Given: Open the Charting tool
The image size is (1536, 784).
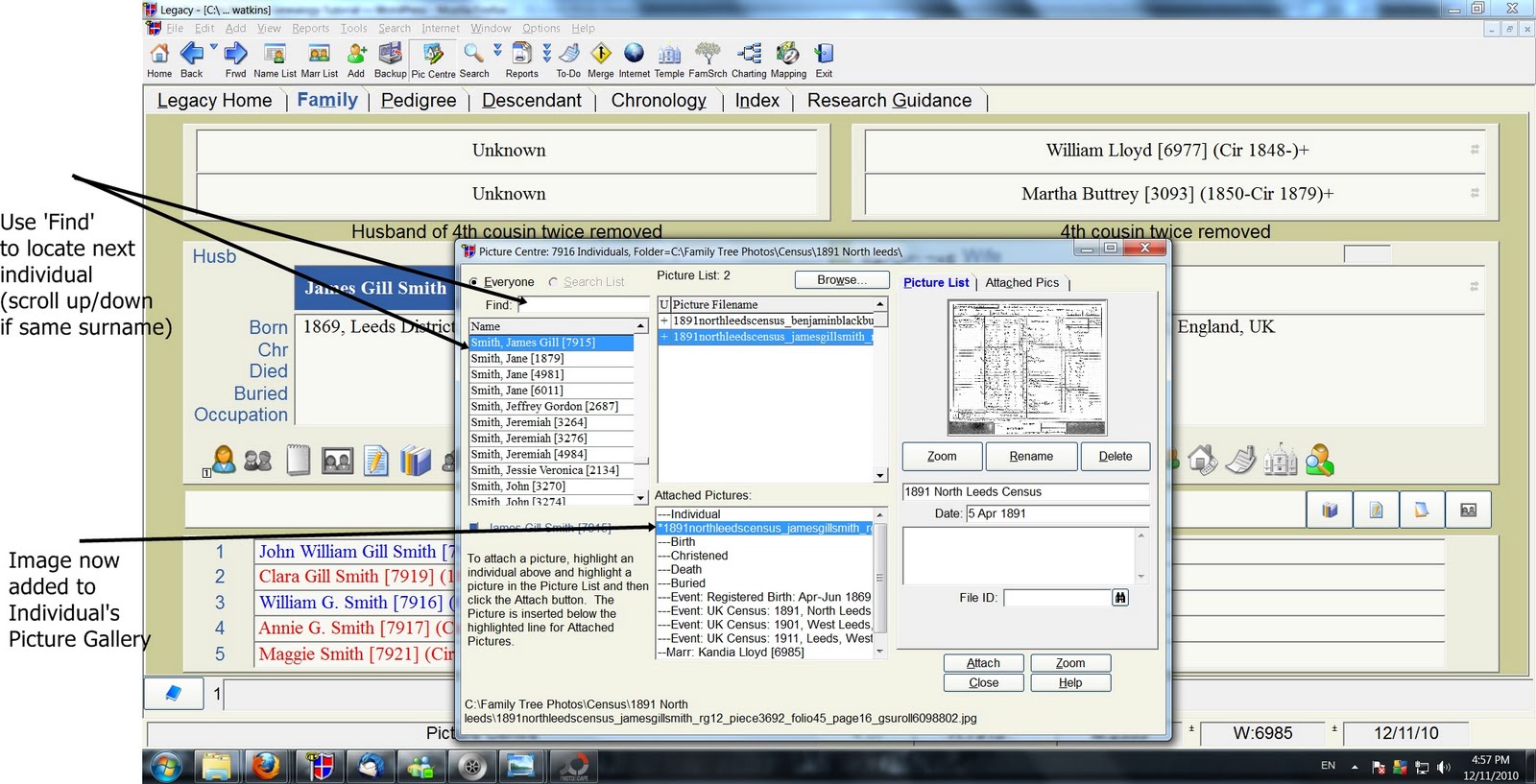Looking at the screenshot, I should [x=749, y=59].
